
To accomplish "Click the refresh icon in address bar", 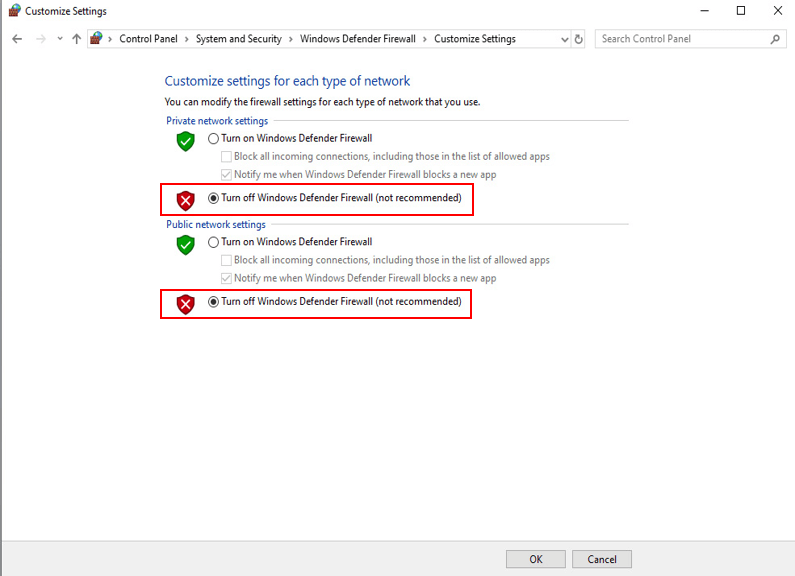I will click(579, 39).
